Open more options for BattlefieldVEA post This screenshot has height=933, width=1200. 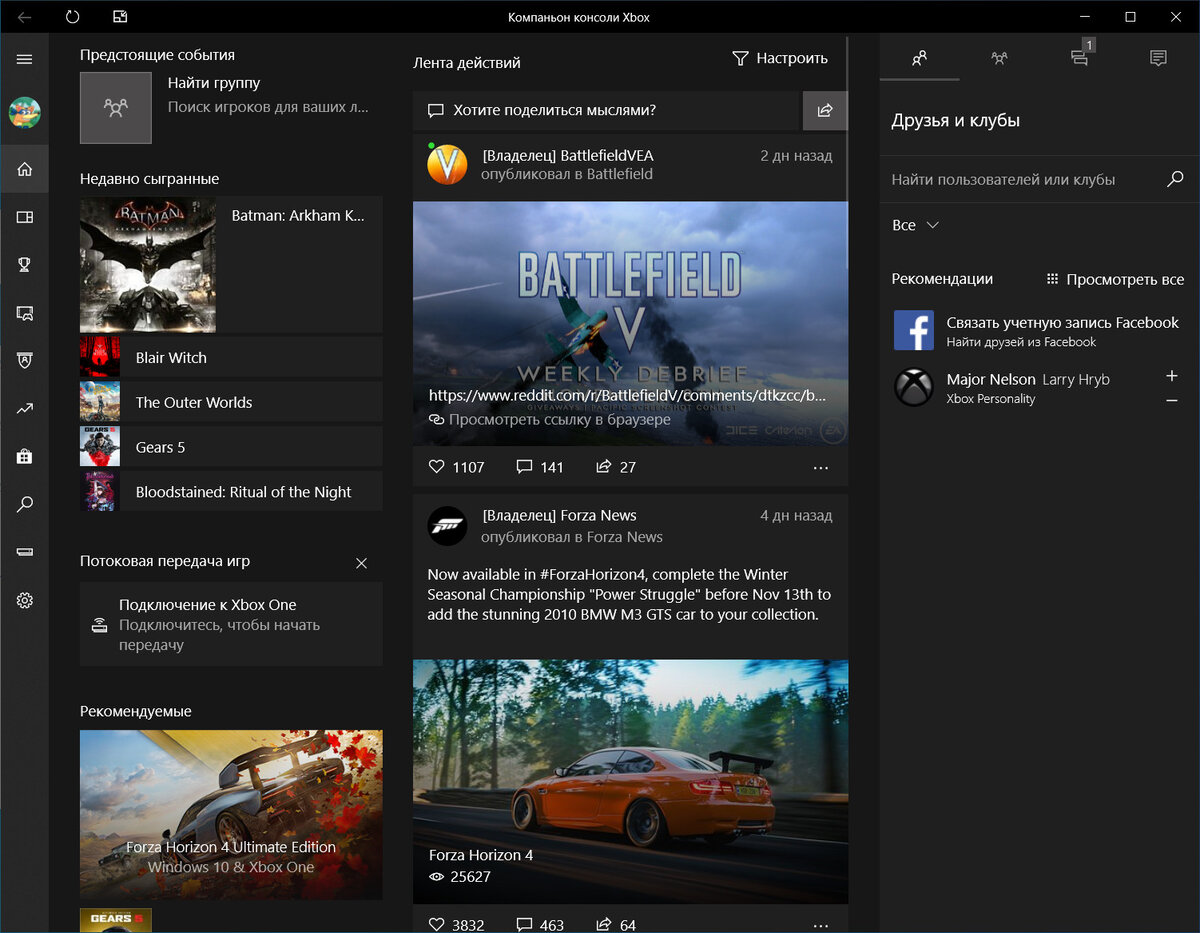(821, 467)
